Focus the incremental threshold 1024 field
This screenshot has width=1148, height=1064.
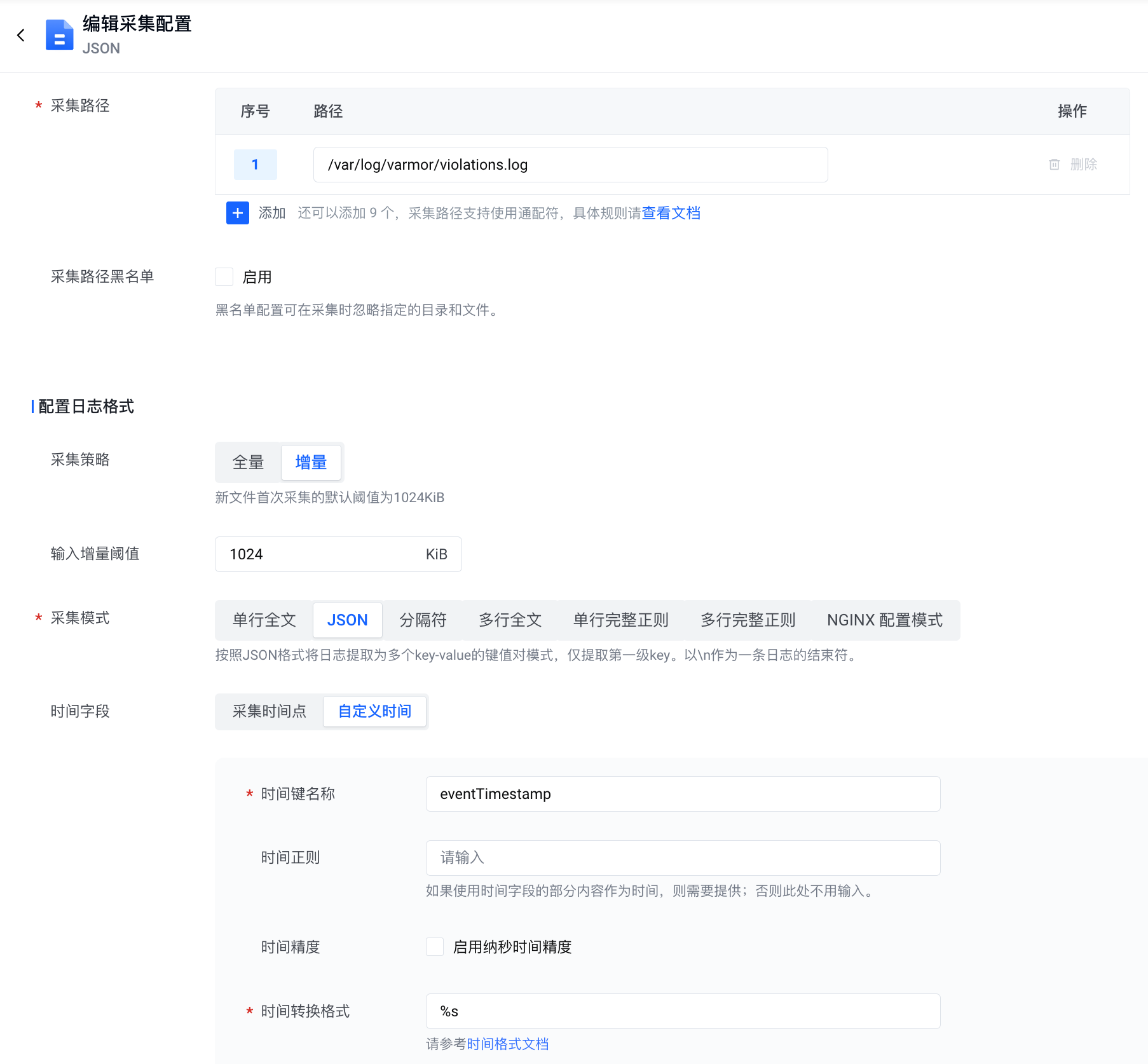tap(318, 554)
